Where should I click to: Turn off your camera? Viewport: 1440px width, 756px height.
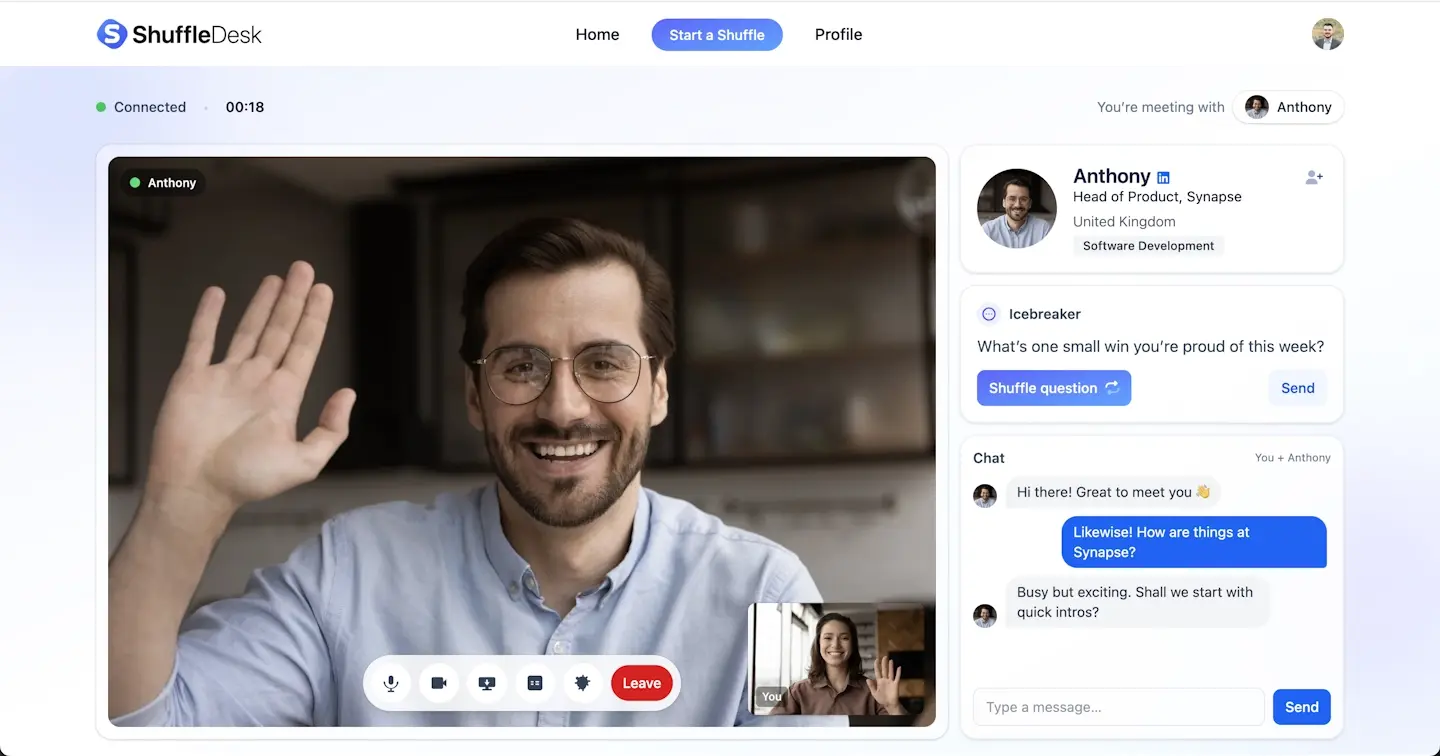438,683
